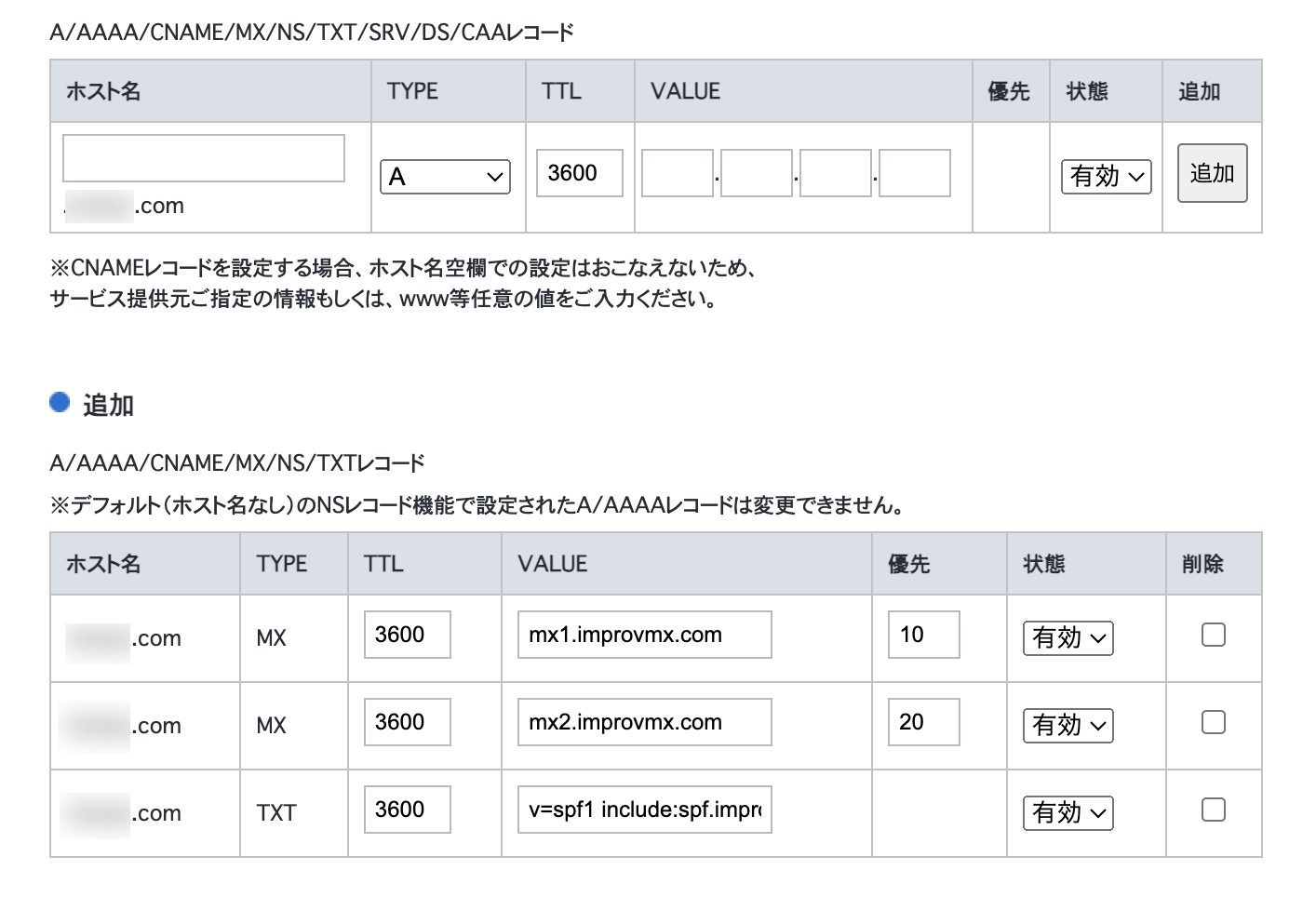
Task: Check the delete checkbox for the mx1.improvmx.com record
Action: [x=1213, y=634]
